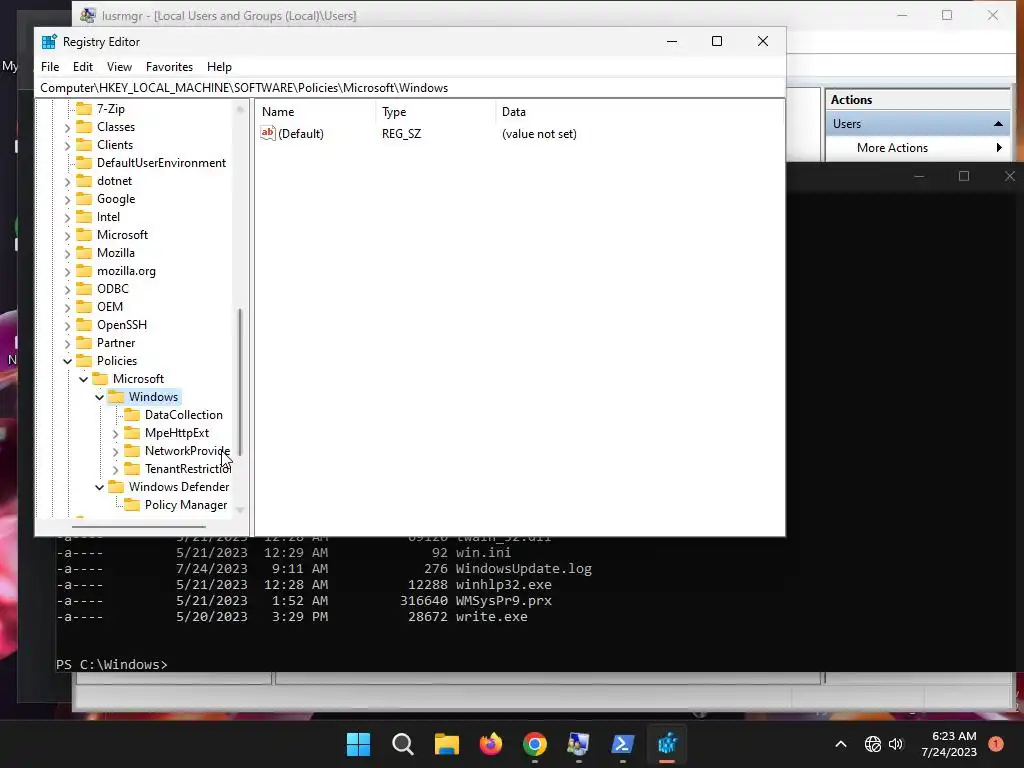Click the 7-Zip folder icon in registry tree
This screenshot has height=768, width=1024.
[84, 108]
